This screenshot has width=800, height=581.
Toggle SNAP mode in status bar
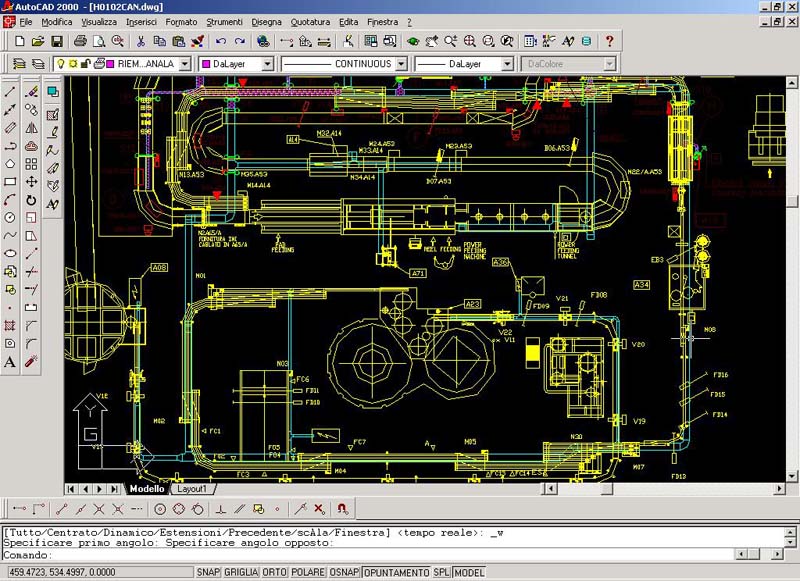(x=207, y=572)
